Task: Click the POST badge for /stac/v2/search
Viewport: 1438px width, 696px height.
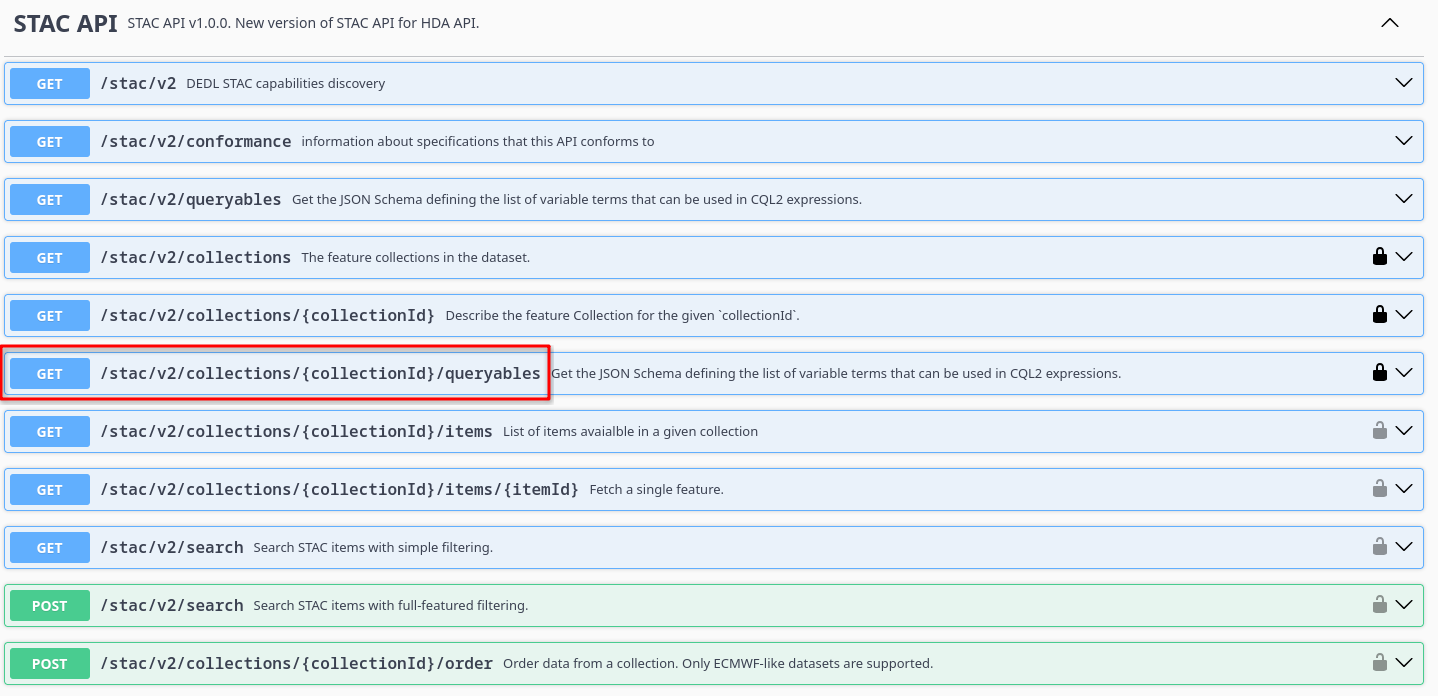Action: tap(50, 606)
